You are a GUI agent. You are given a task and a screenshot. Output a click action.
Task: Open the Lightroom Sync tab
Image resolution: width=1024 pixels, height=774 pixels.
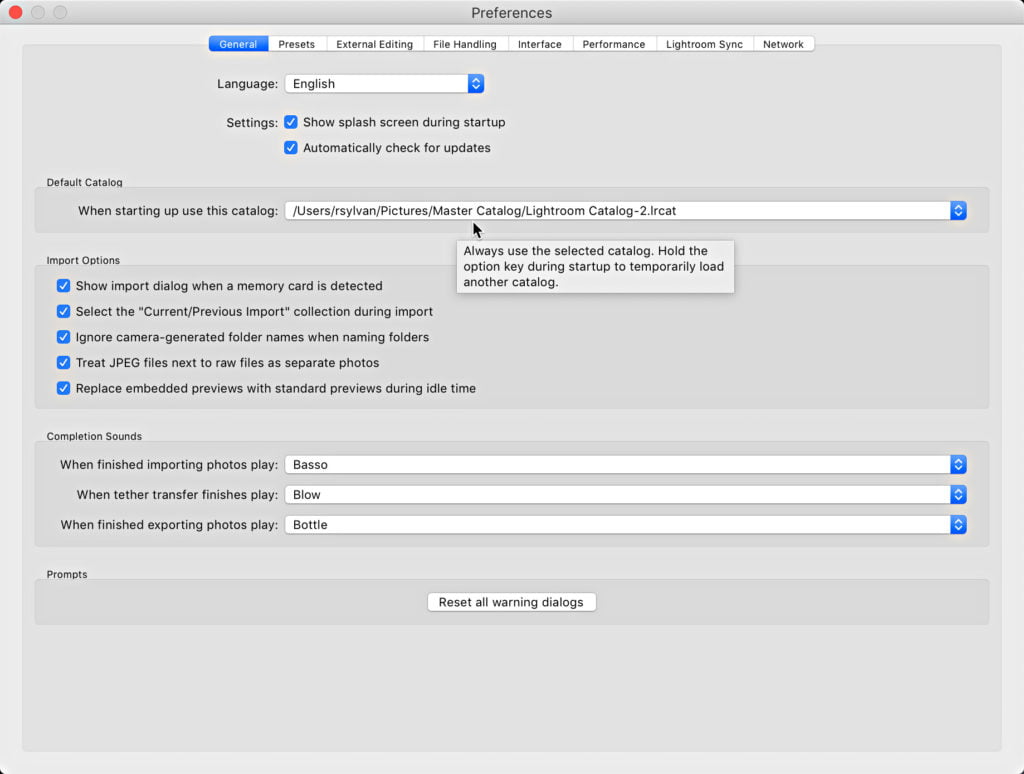point(704,44)
